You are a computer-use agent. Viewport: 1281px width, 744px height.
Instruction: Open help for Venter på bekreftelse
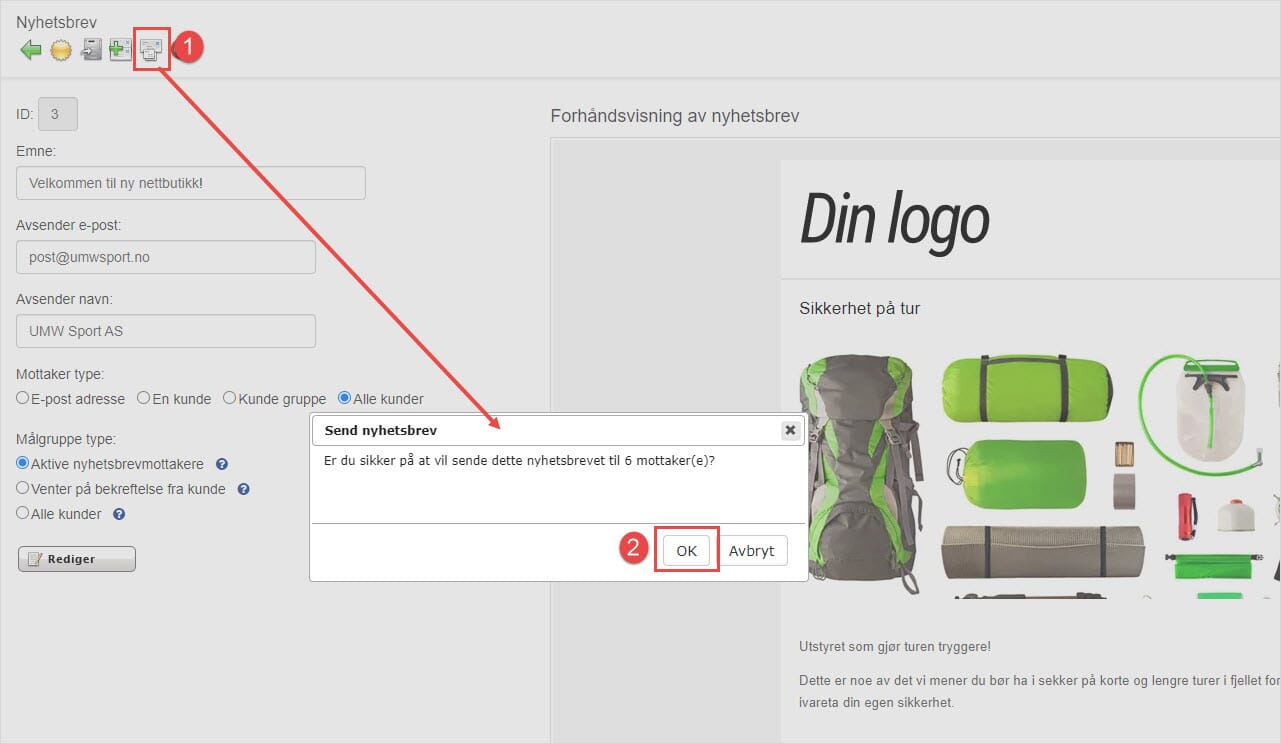point(243,490)
